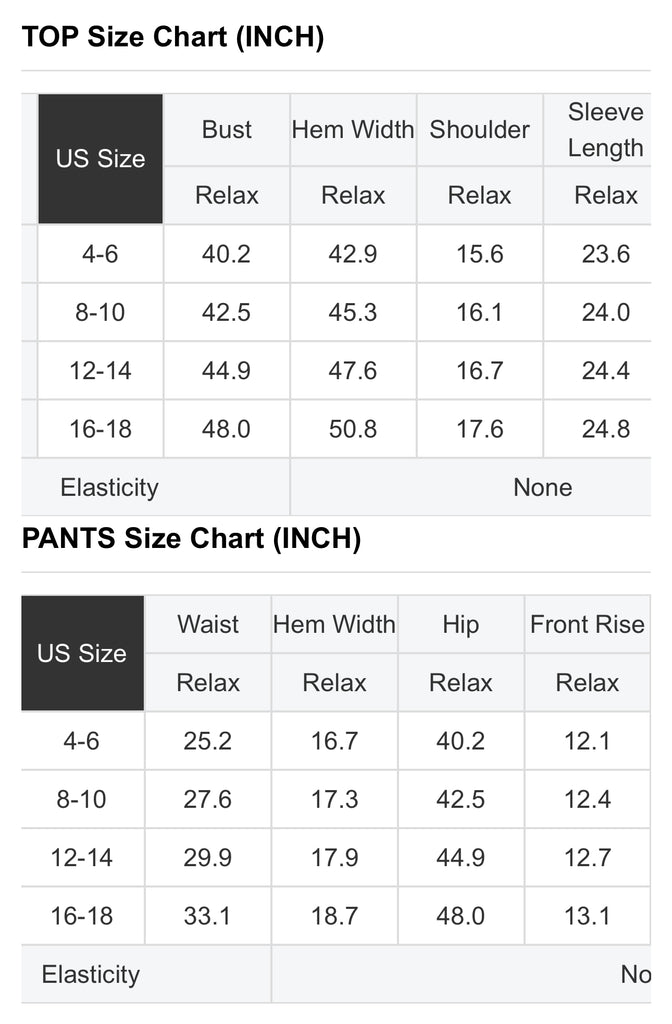Select the Bust column header
The height and width of the screenshot is (1024, 672).
(227, 130)
